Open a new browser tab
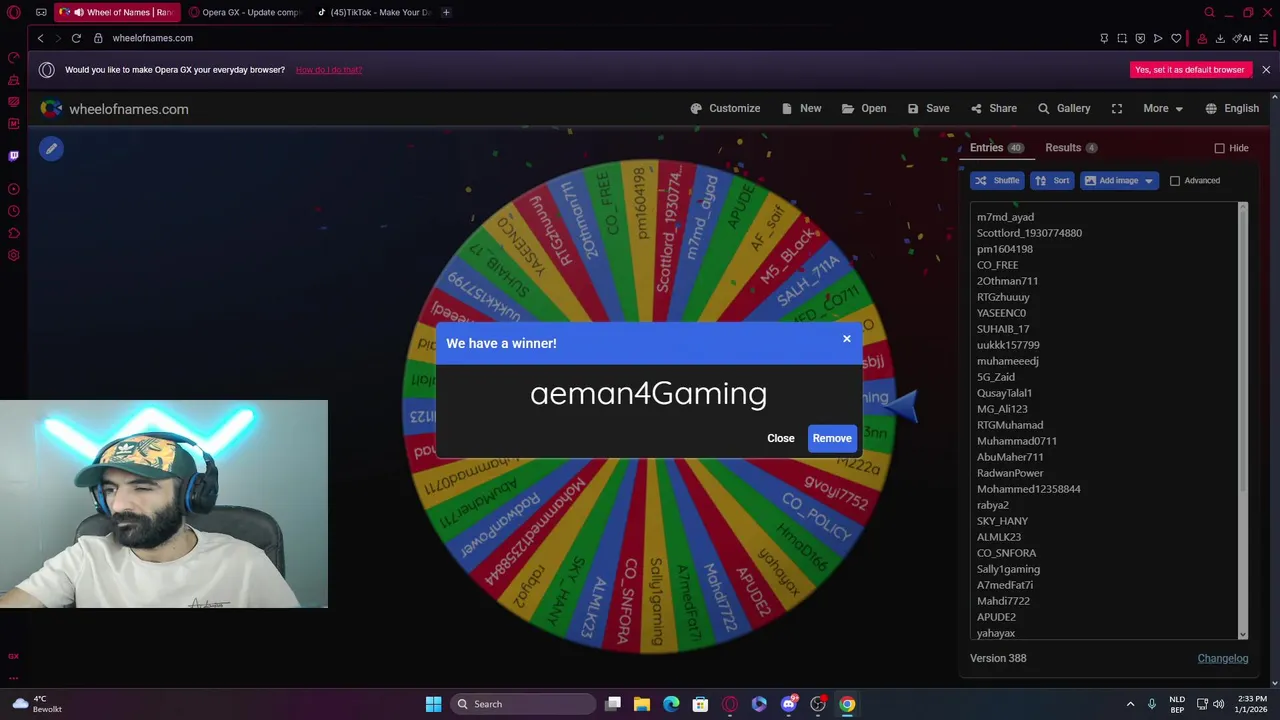The width and height of the screenshot is (1280, 720). pos(446,12)
